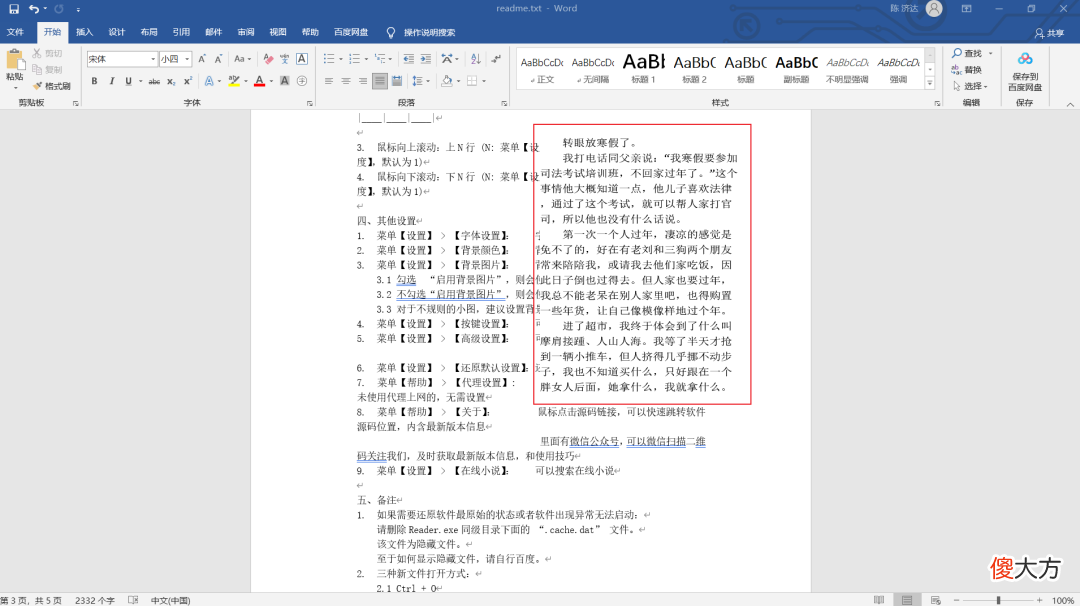Sort paragraph text A-Z icon
This screenshot has width=1080, height=606.
tap(475, 59)
